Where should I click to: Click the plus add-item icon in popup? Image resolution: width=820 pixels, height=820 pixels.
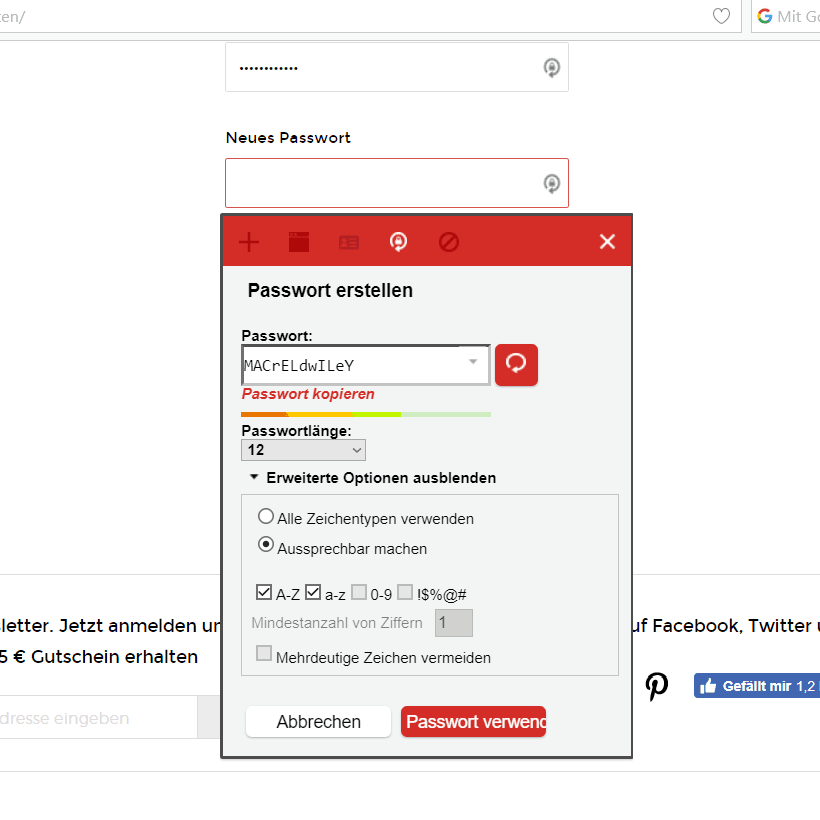[x=249, y=242]
